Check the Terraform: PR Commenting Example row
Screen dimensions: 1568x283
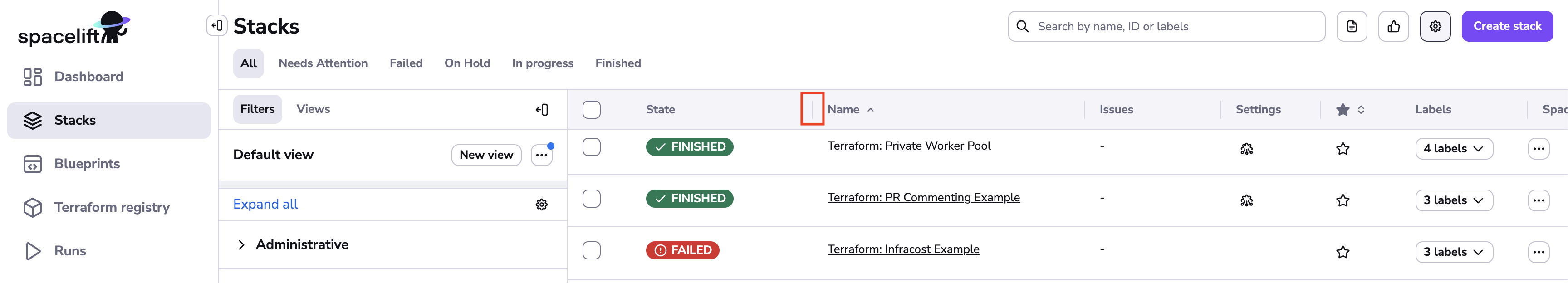(x=591, y=198)
